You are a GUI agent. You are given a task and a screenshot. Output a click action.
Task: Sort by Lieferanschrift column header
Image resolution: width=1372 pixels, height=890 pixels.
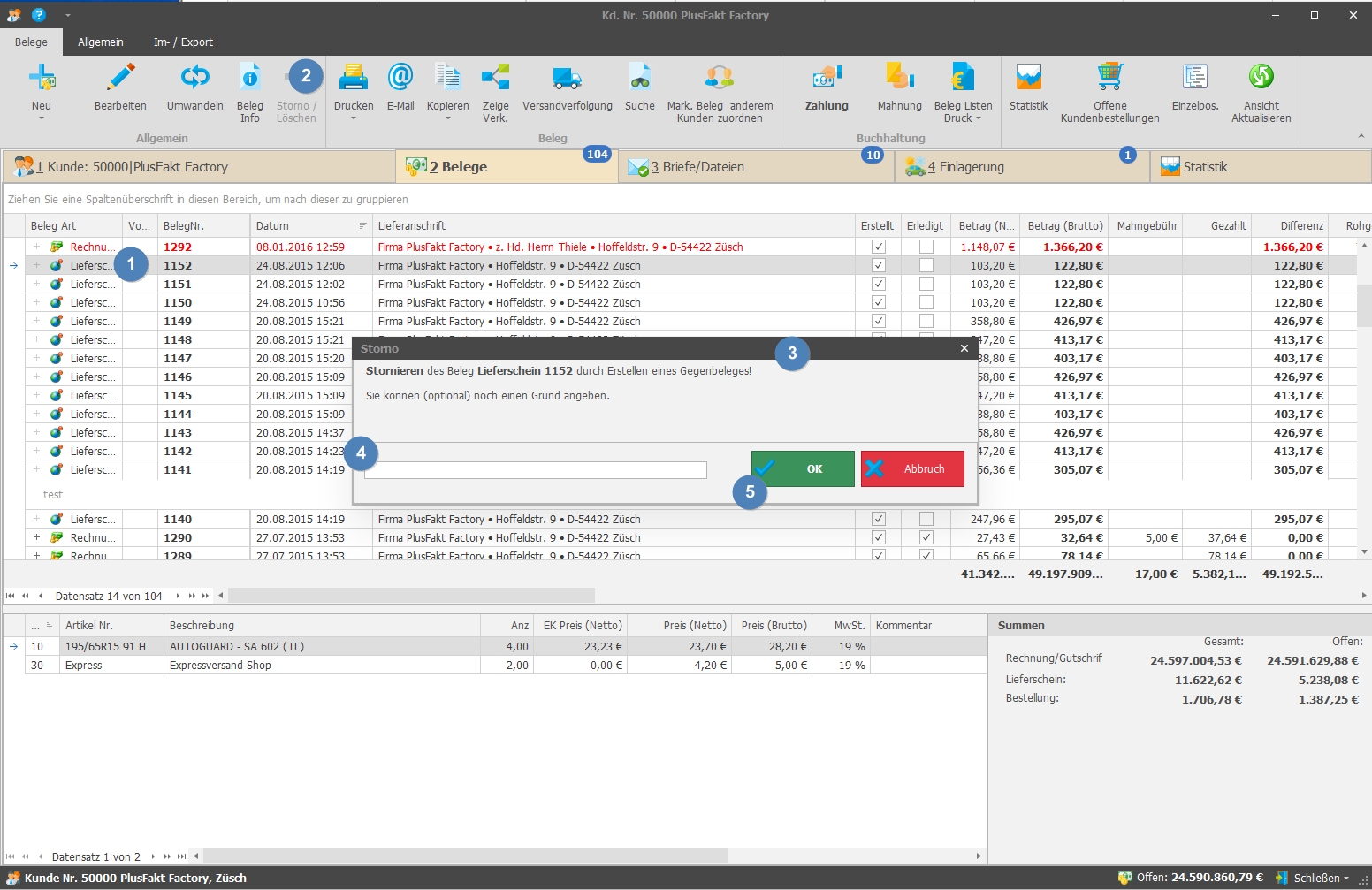(x=614, y=225)
